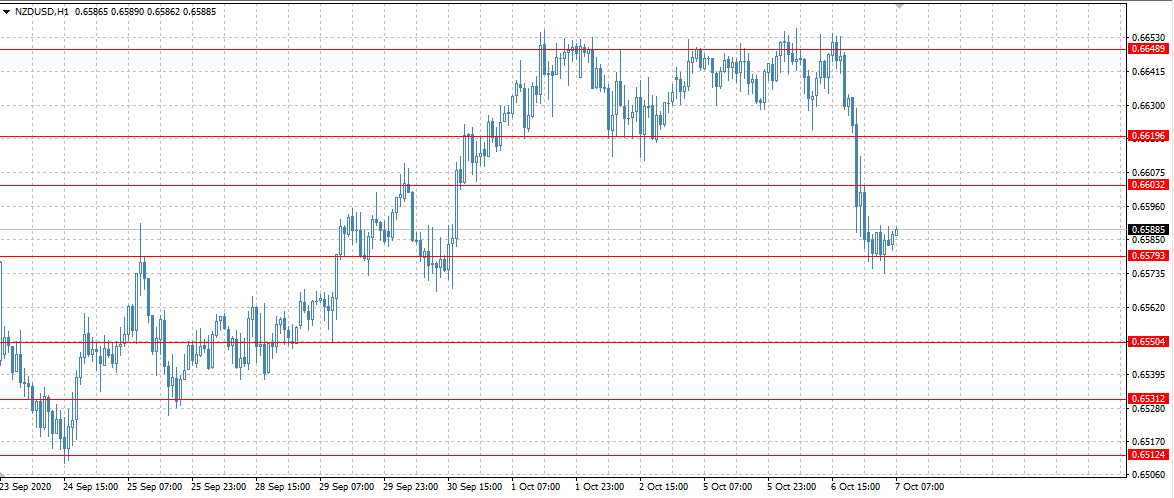
Task: Click the 6 Oct 15:00 time label
Action: pos(857,487)
